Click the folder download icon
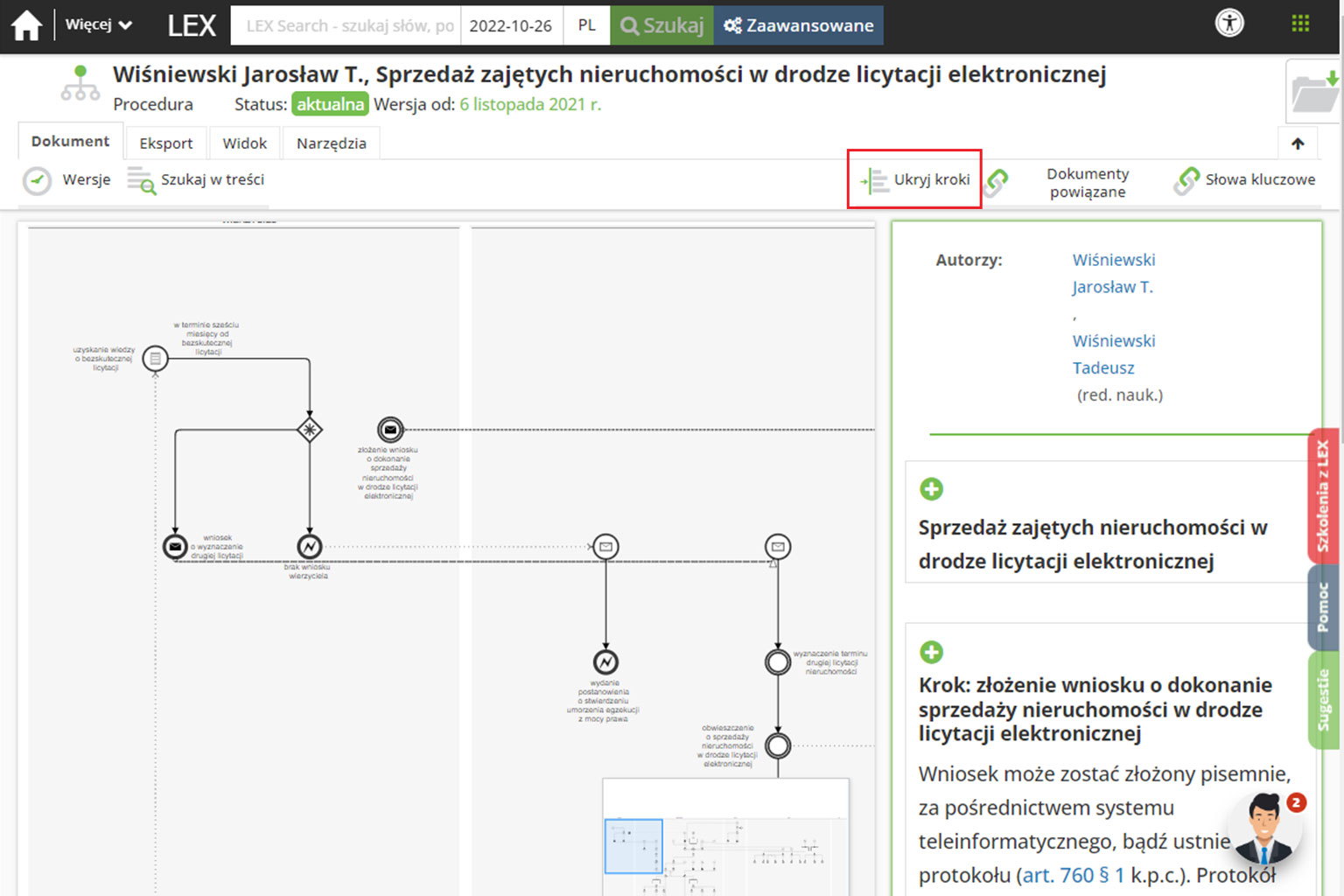Viewport: 1344px width, 896px height. tap(1315, 92)
